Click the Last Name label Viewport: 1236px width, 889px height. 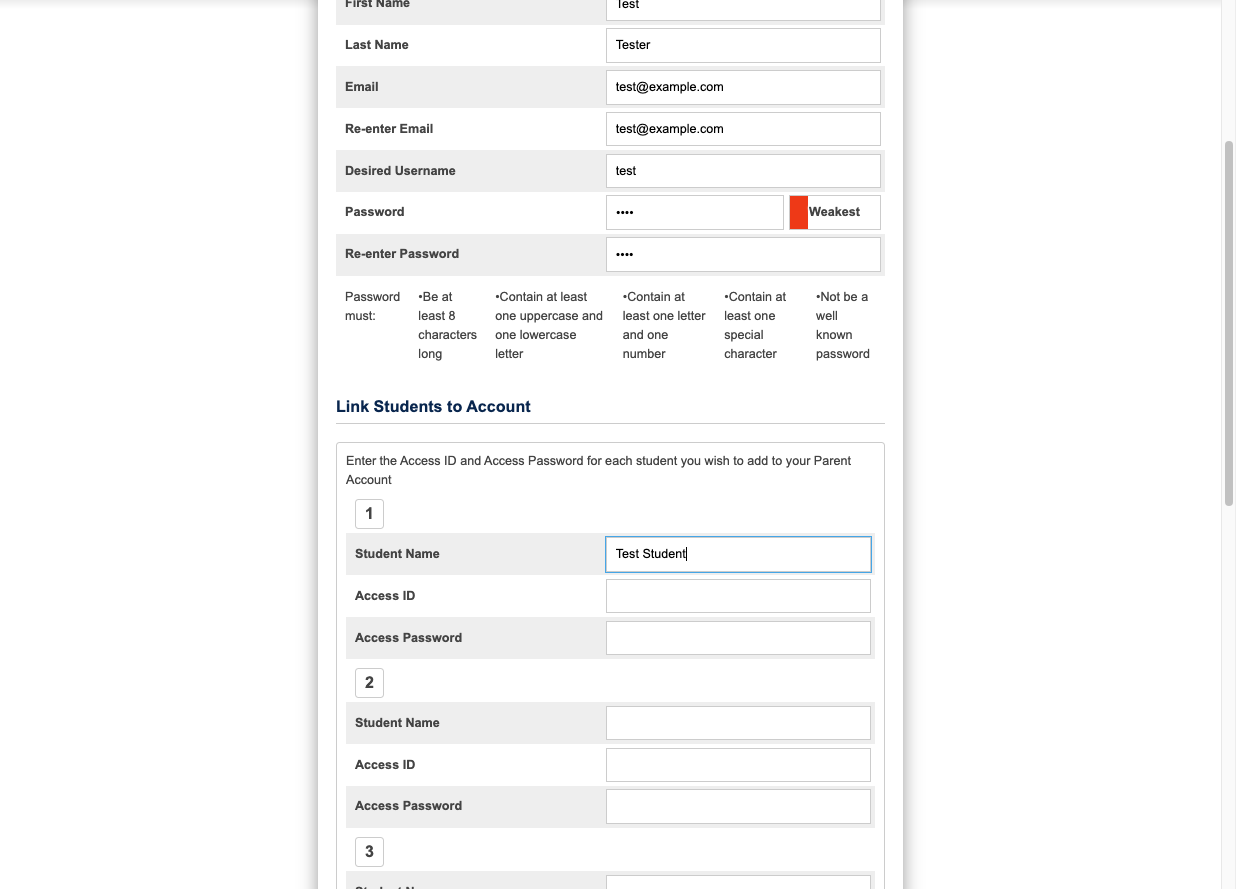377,45
